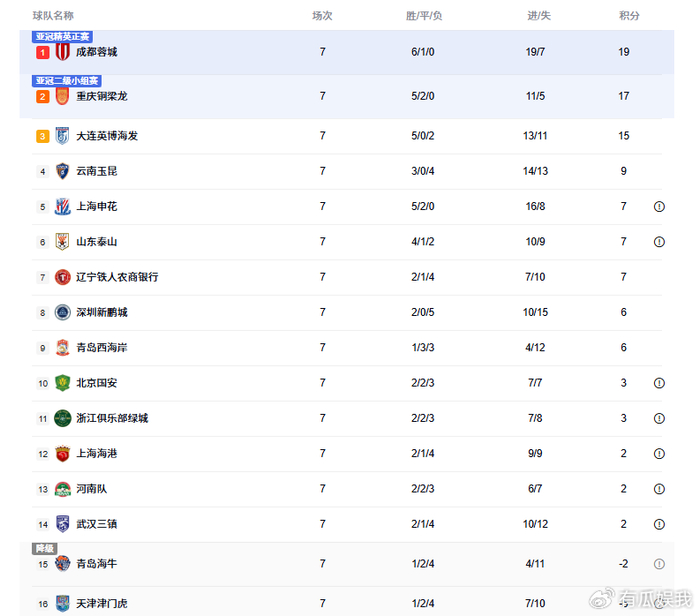
Task: Click info icon on 上海申花 row
Action: tap(659, 207)
